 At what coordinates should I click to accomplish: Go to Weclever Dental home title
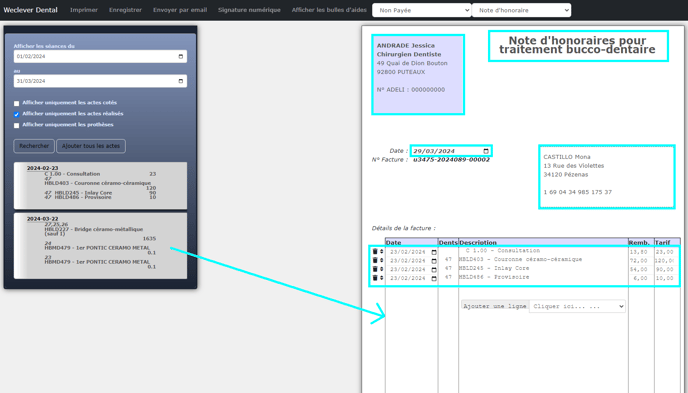click(30, 10)
